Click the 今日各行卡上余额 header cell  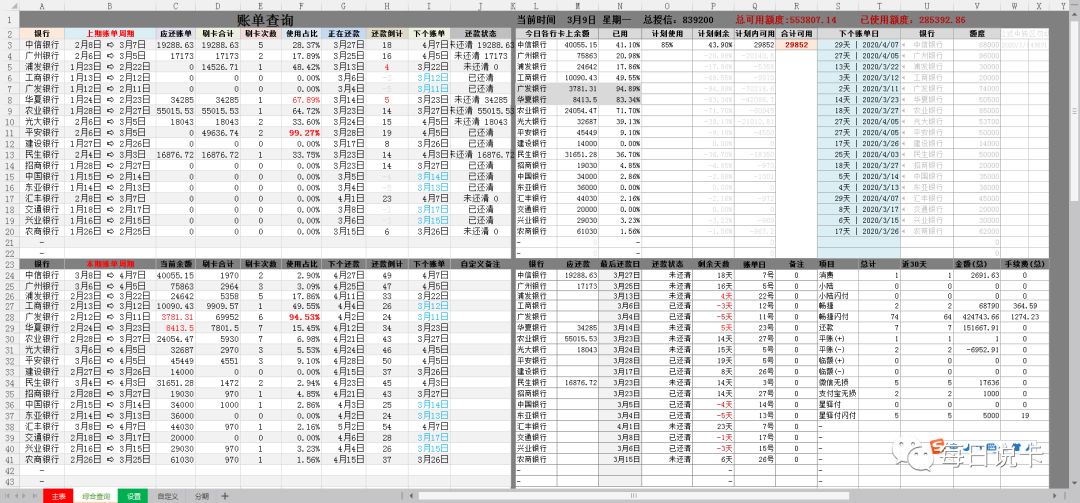[x=557, y=33]
